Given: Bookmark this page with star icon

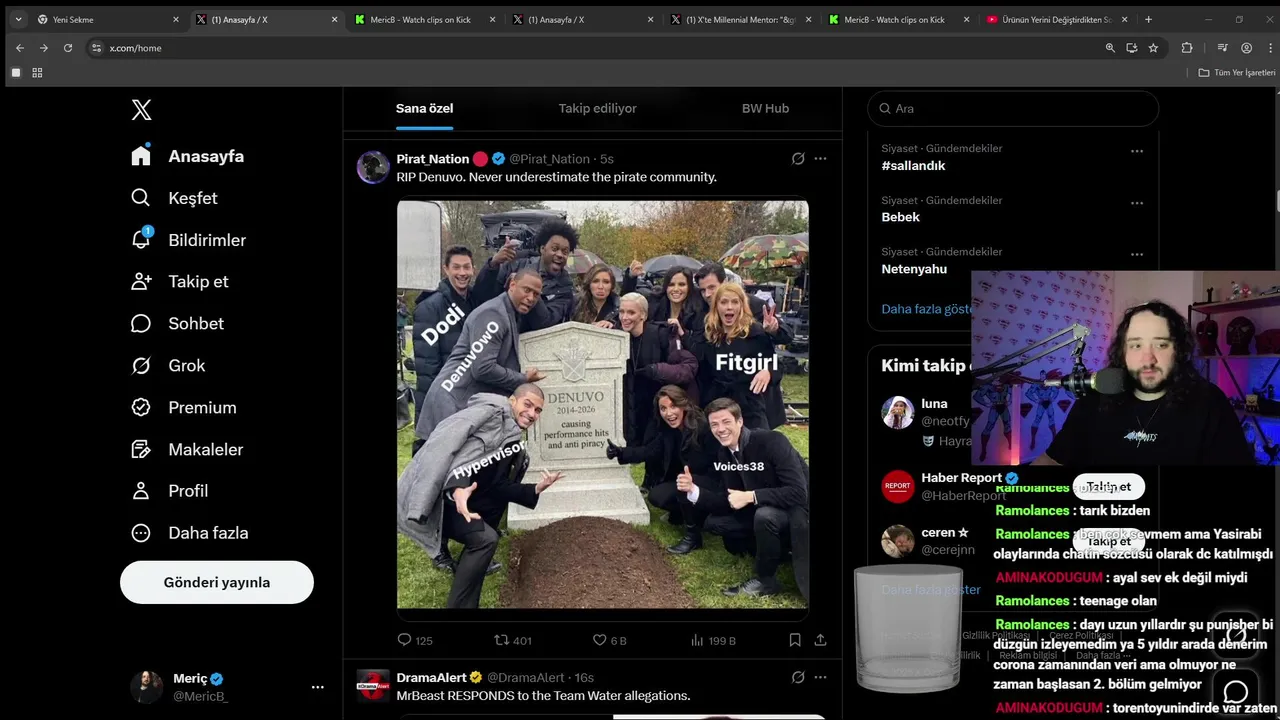Looking at the screenshot, I should pos(1153,48).
